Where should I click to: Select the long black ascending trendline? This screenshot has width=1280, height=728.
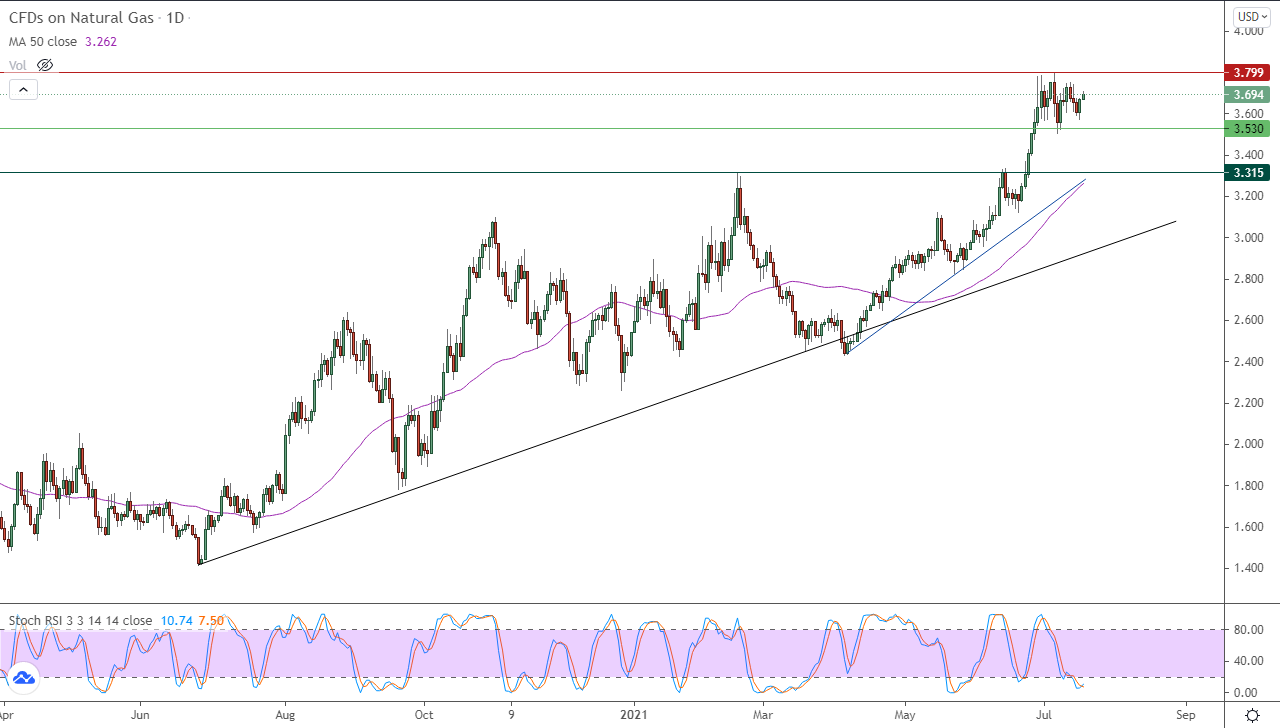(x=688, y=393)
